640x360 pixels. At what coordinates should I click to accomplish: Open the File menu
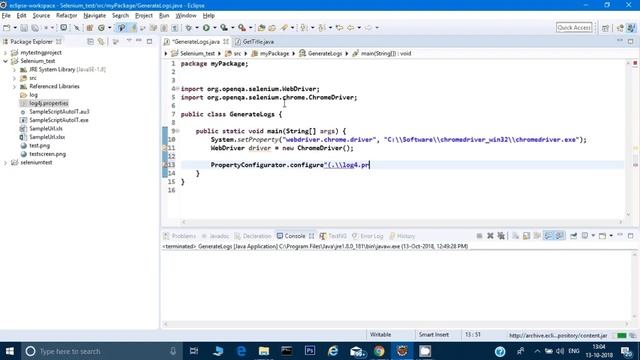6,16
